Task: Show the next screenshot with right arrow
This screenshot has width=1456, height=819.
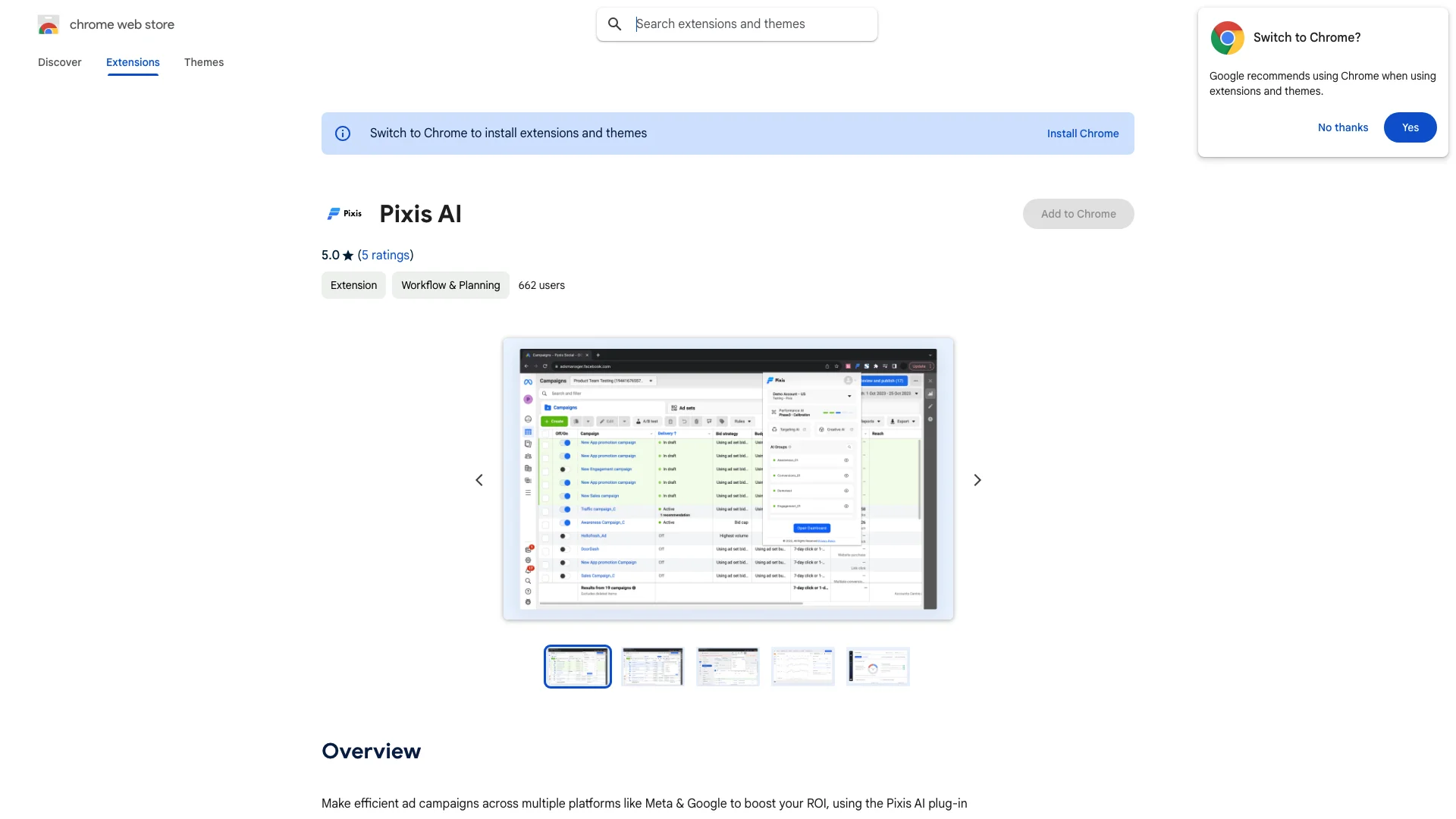Action: click(x=977, y=480)
